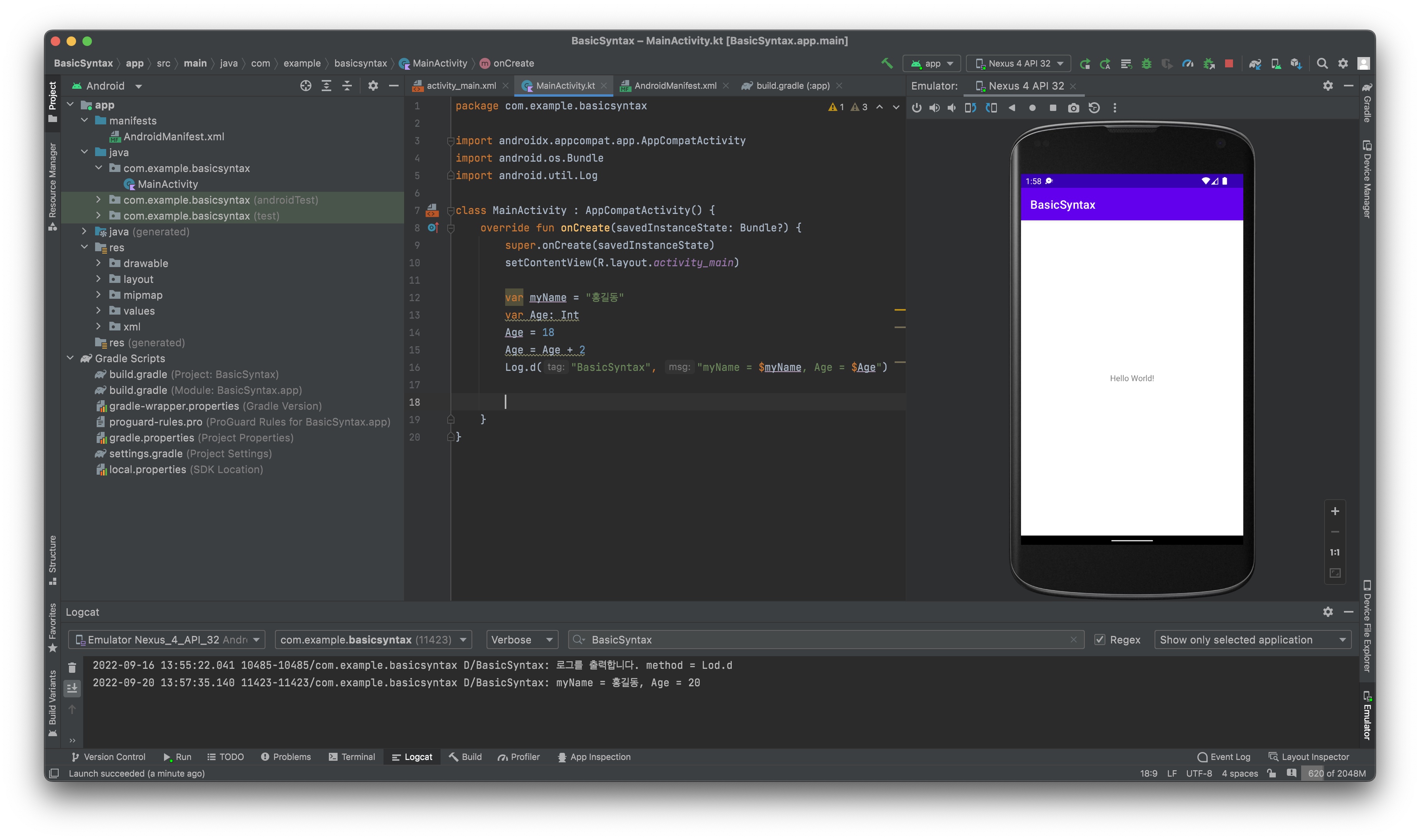The width and height of the screenshot is (1420, 840).
Task: Click Apply Changes and Restart Activity icon
Action: [1105, 63]
